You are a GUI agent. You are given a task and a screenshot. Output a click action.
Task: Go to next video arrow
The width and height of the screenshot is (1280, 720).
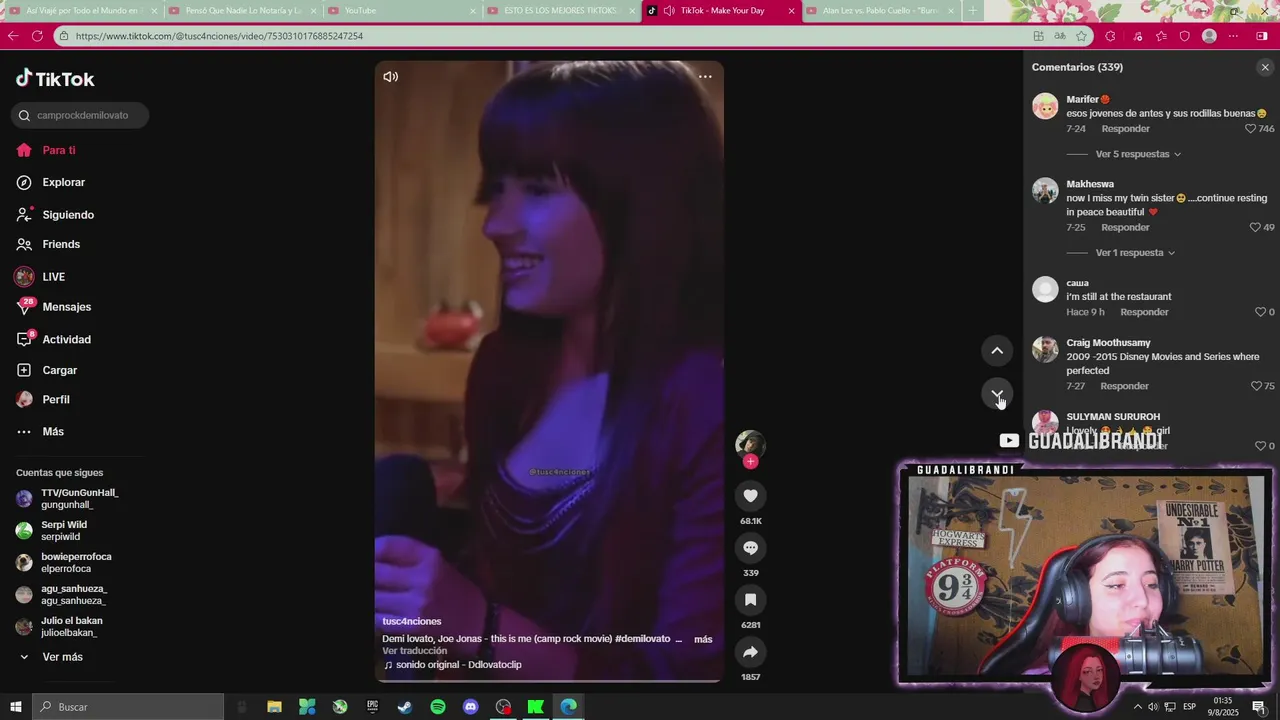[x=997, y=394]
